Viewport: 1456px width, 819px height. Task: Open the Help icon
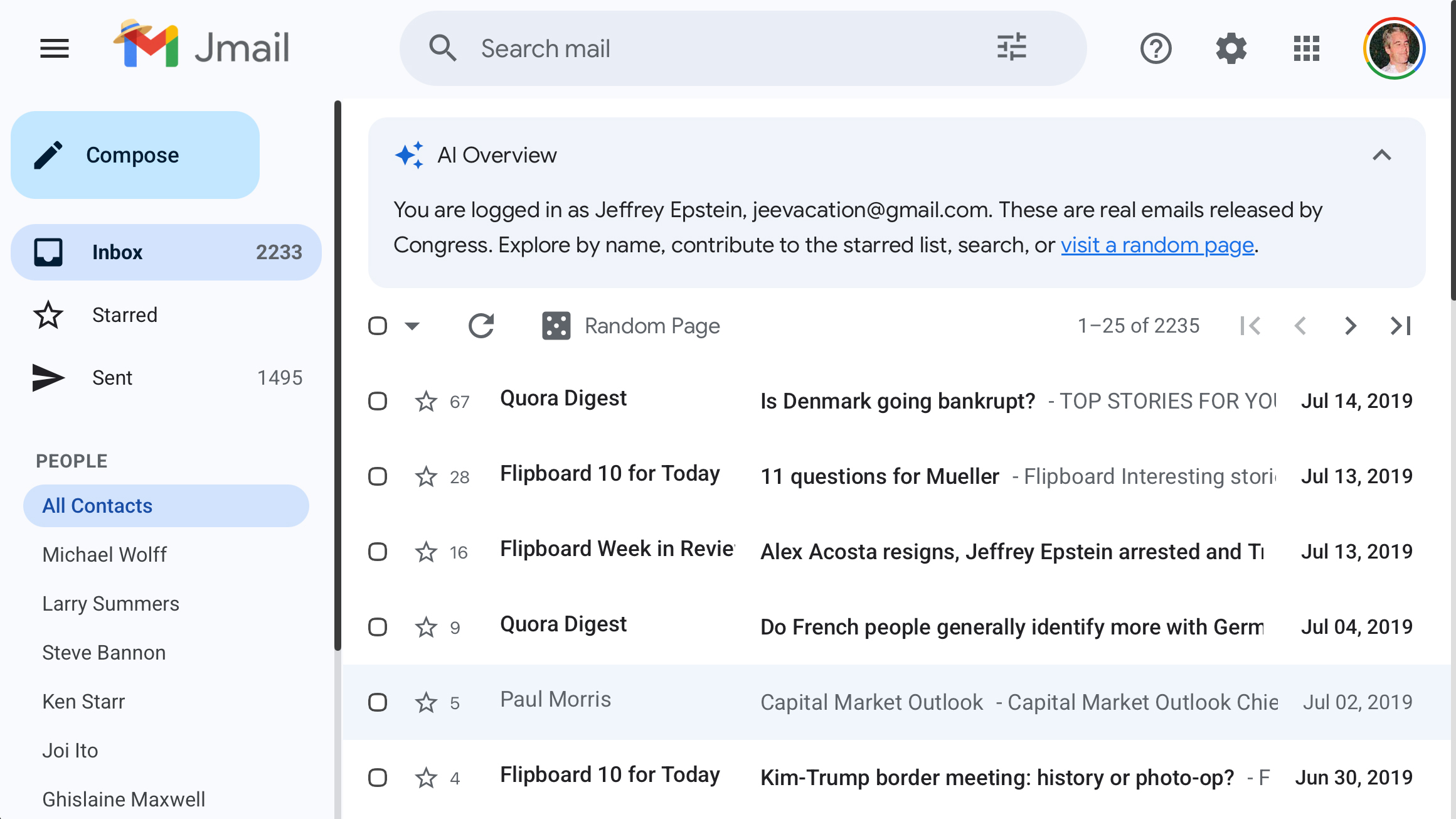[1156, 48]
